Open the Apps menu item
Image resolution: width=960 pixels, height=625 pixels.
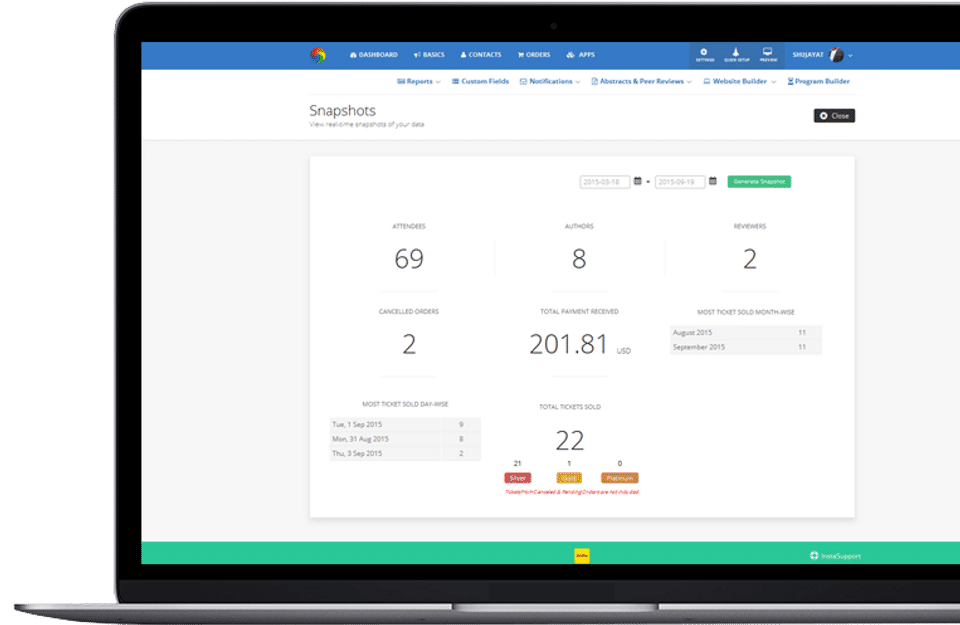coord(580,54)
